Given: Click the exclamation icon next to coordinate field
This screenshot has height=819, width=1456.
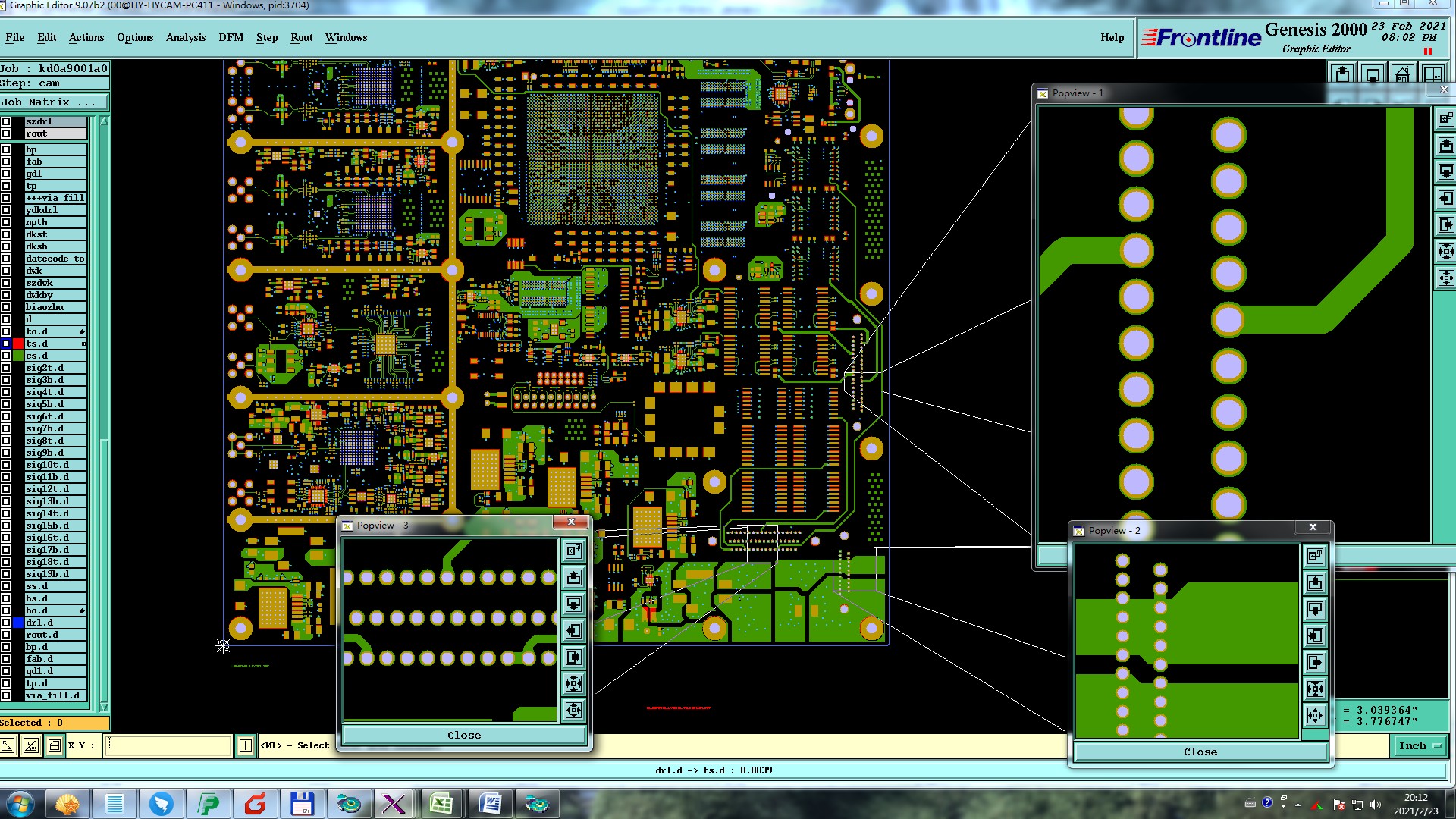Looking at the screenshot, I should coord(245,745).
